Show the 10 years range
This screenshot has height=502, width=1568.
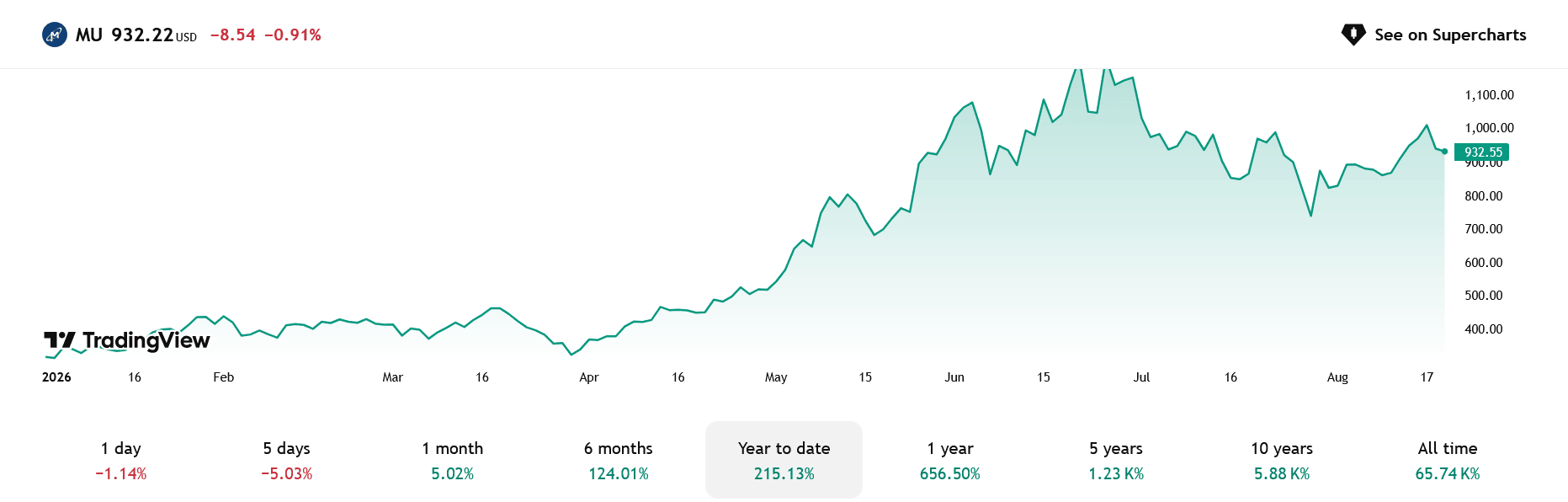pyautogui.click(x=1282, y=460)
